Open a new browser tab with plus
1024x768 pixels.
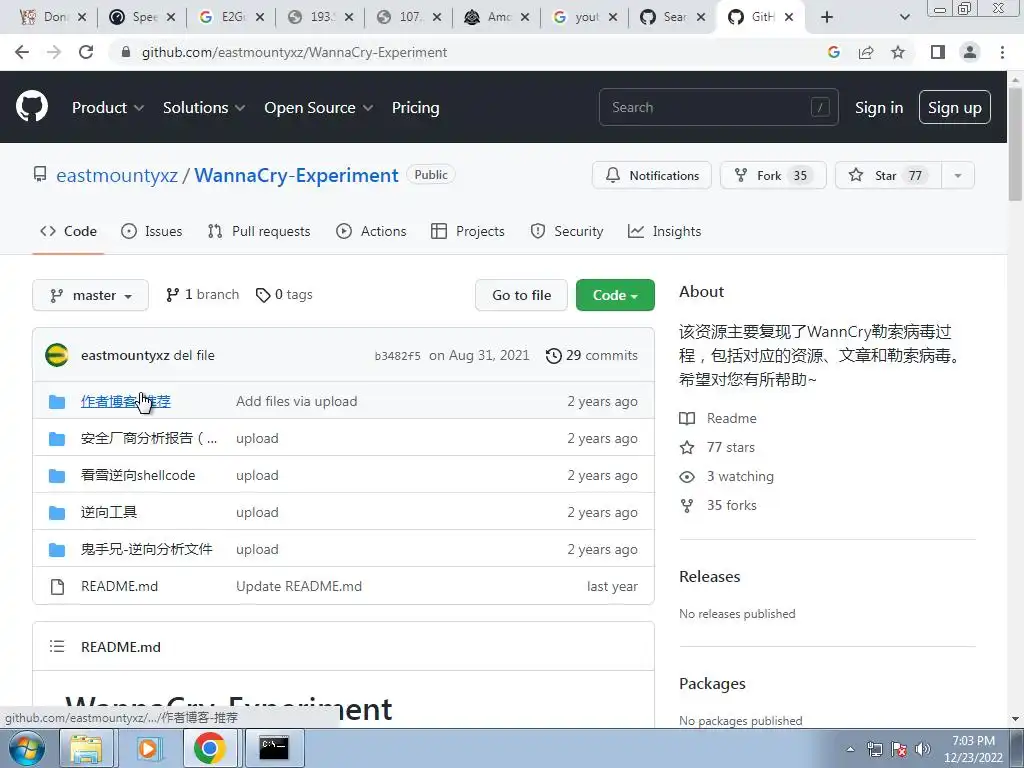click(x=827, y=17)
